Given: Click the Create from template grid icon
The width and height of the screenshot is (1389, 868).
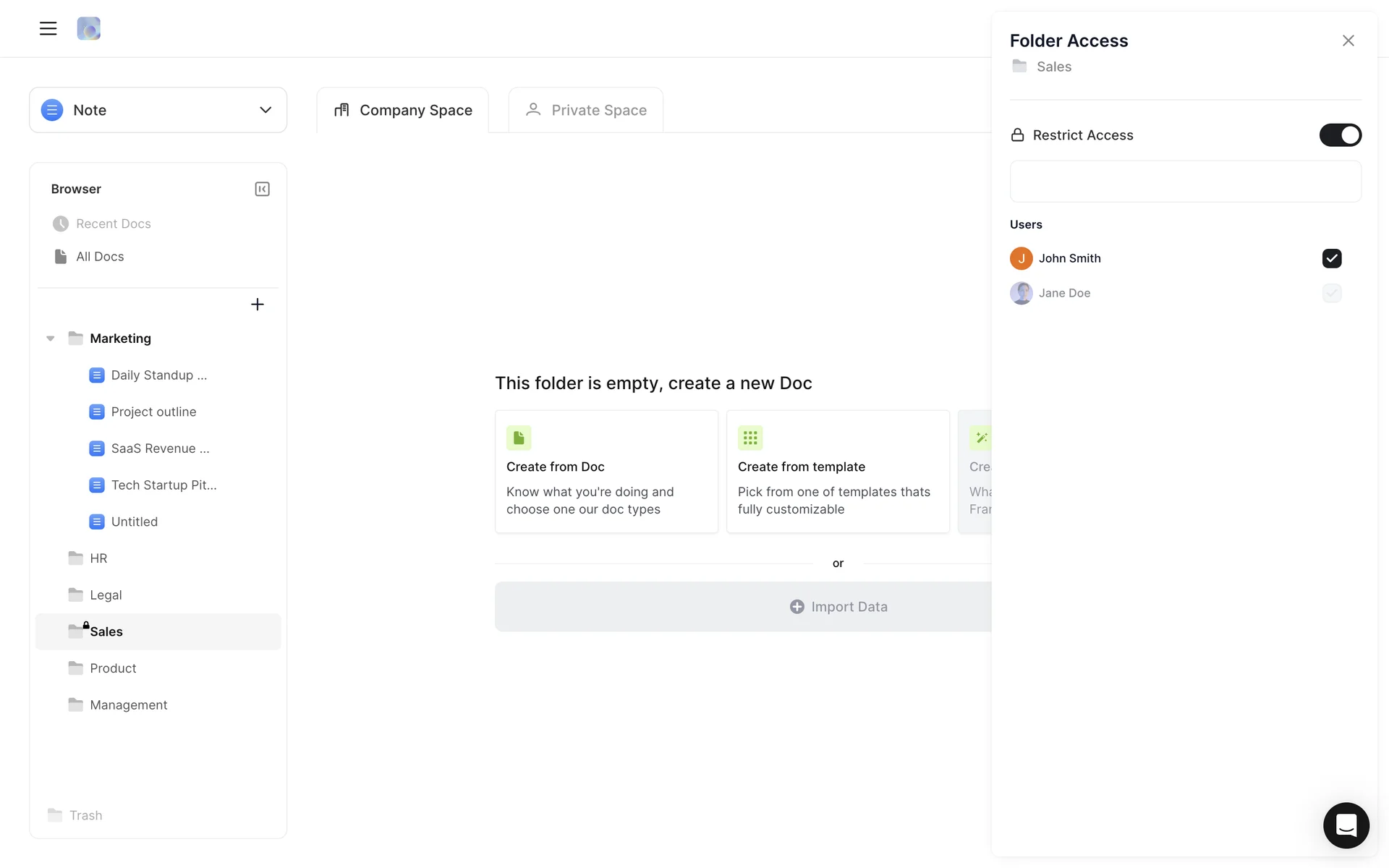Looking at the screenshot, I should (x=750, y=438).
